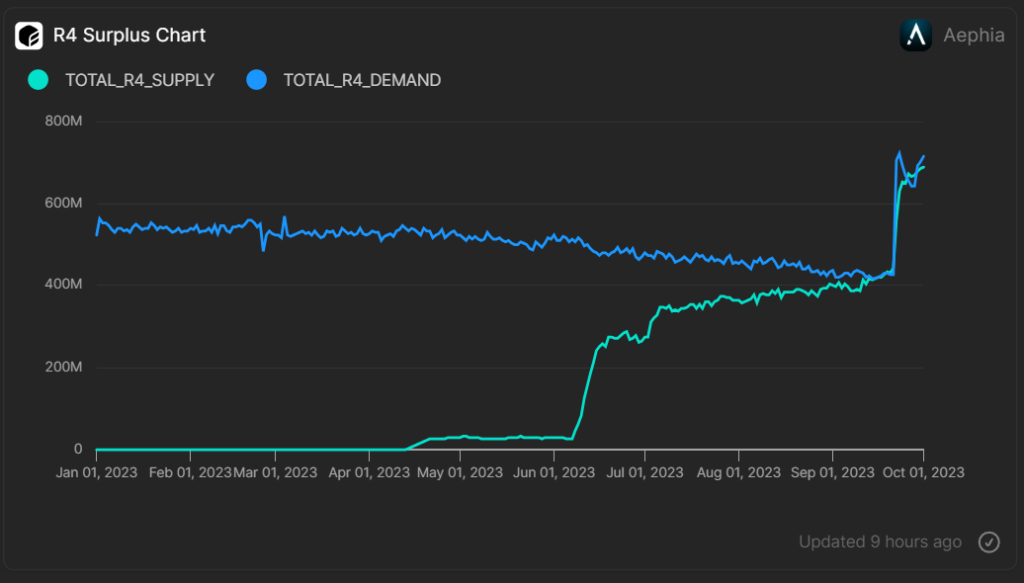The height and width of the screenshot is (583, 1024).
Task: Select the Oct 01, 2023 axis label
Action: 922,472
